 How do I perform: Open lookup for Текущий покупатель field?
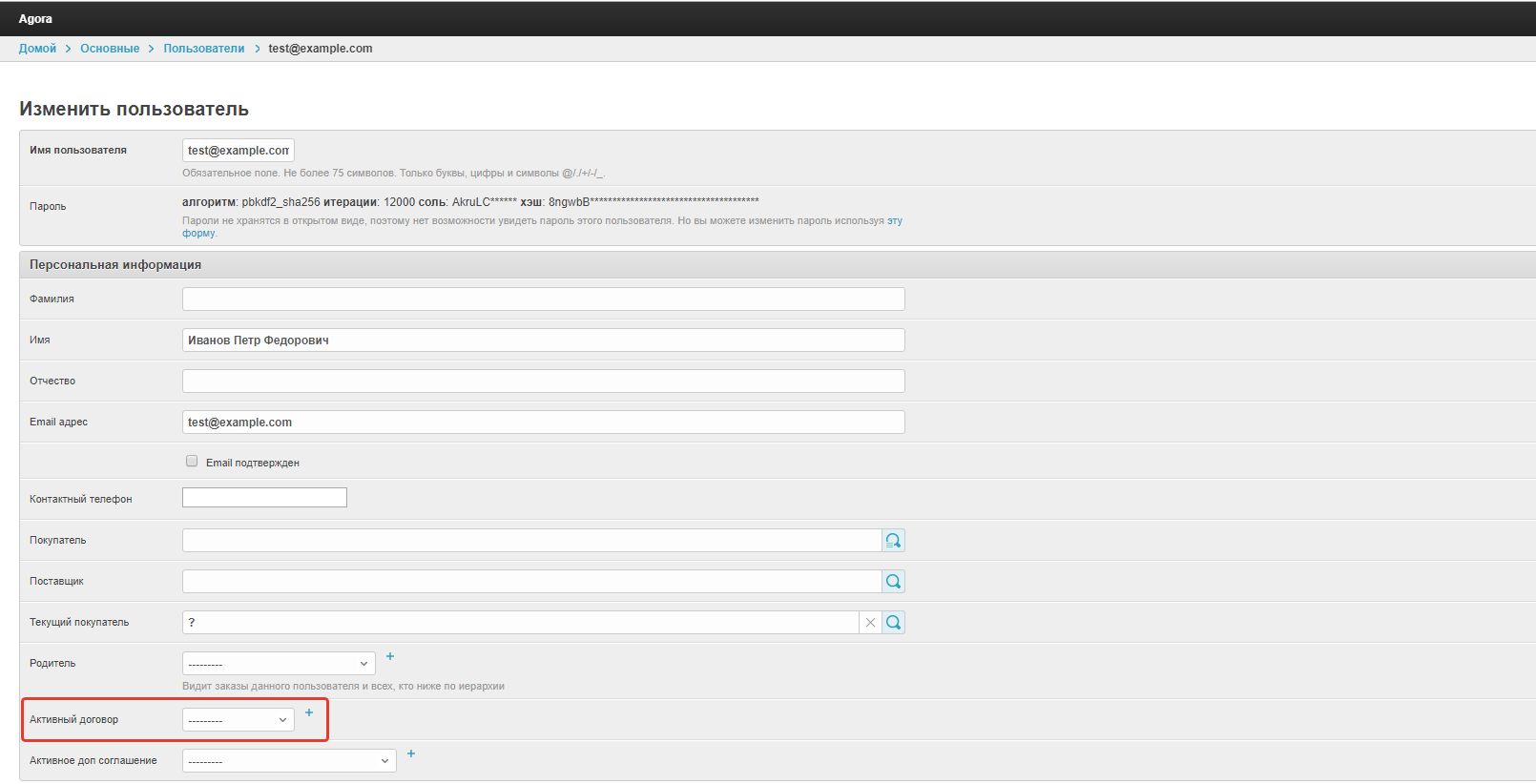(893, 623)
